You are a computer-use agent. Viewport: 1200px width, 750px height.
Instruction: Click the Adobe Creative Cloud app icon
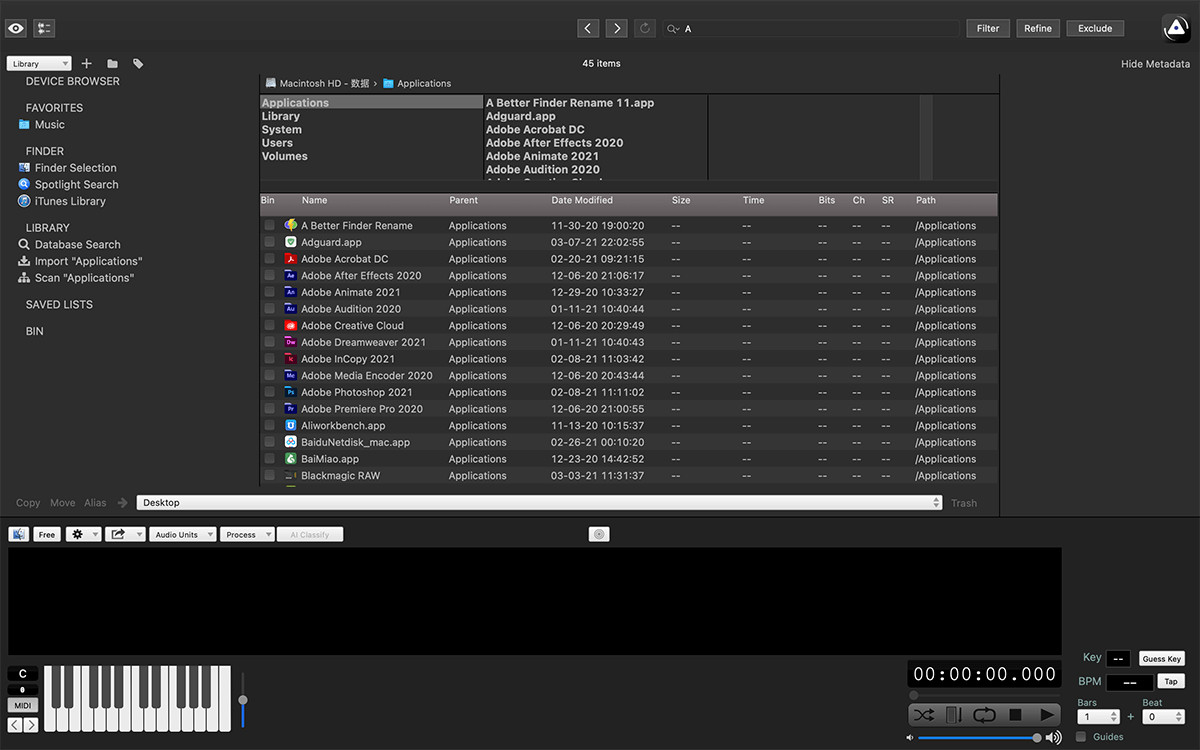(x=290, y=325)
